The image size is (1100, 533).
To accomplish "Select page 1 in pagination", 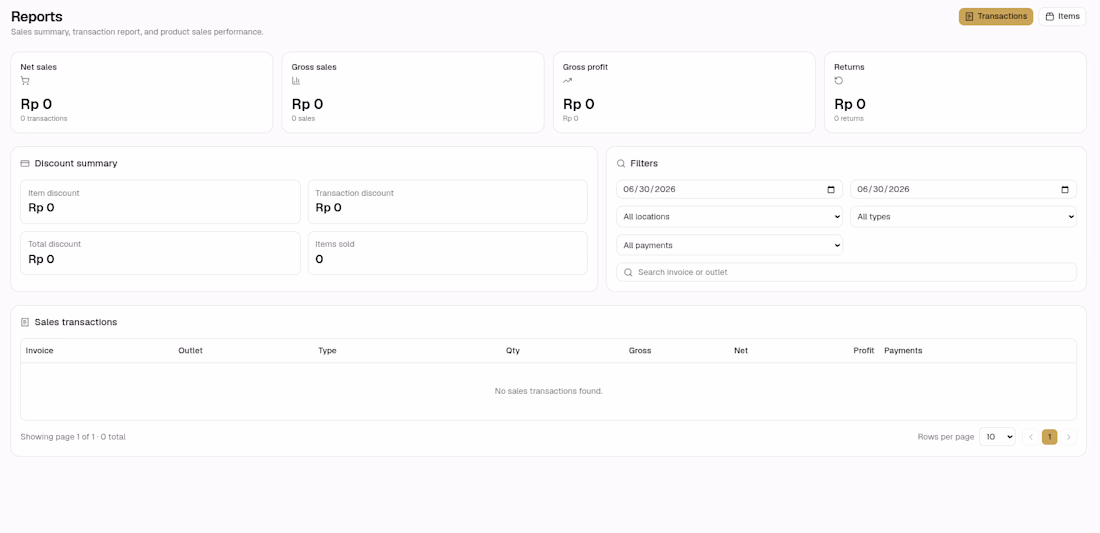I will [x=1049, y=437].
